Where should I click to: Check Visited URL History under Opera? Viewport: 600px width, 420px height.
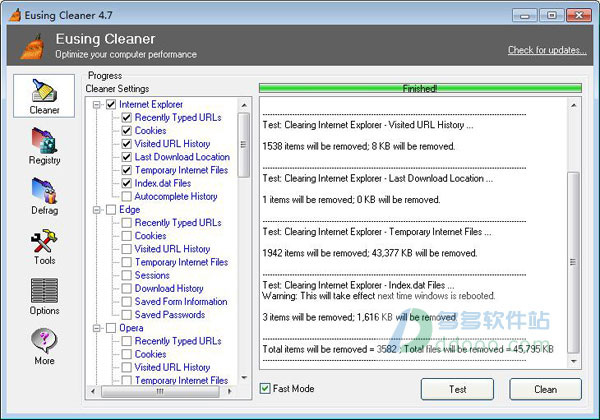[127, 367]
